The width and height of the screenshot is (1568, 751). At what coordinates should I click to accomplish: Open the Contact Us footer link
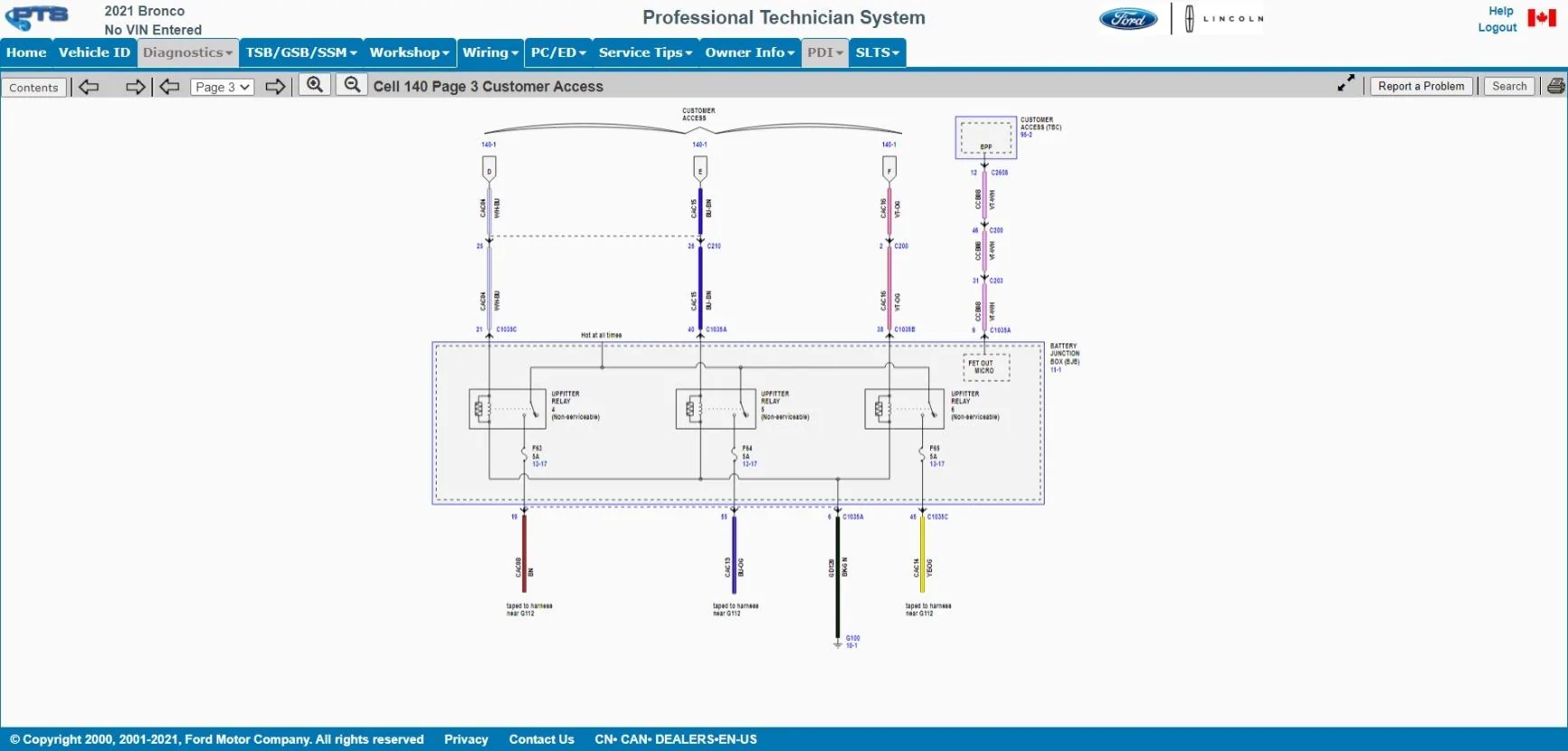[x=541, y=739]
